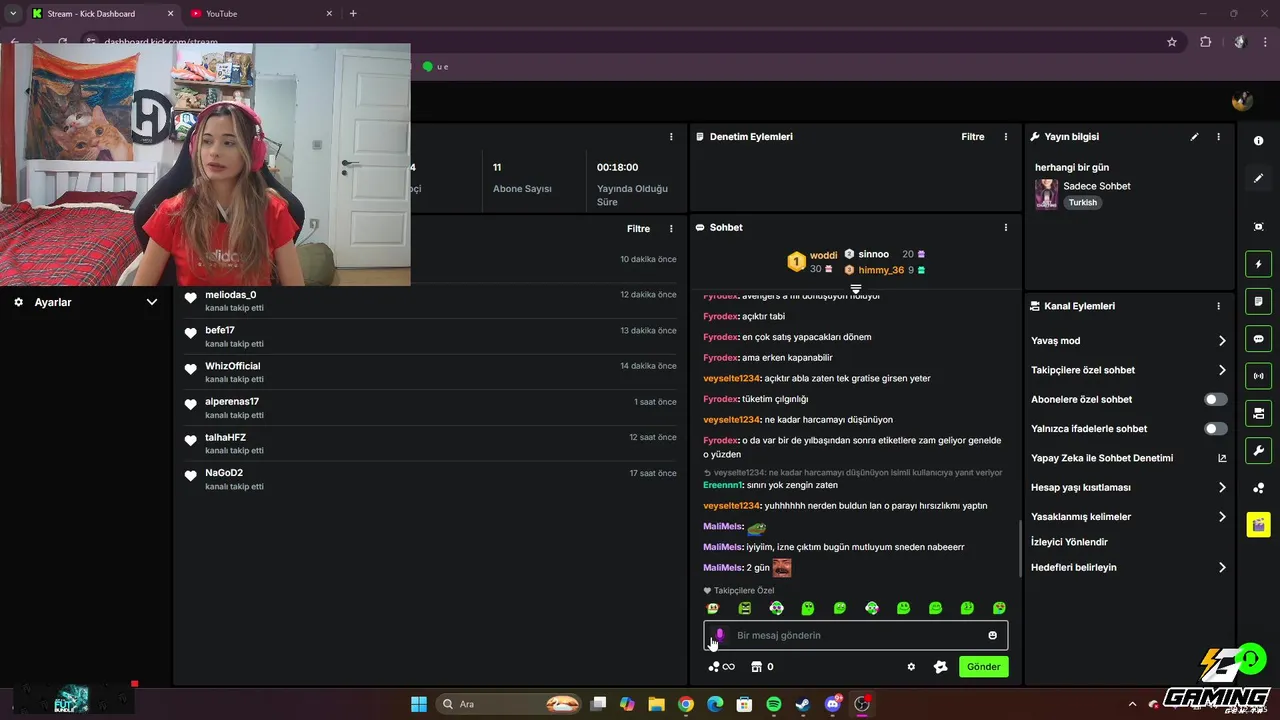1280x720 pixels.
Task: Open Discord from the taskbar
Action: (833, 704)
